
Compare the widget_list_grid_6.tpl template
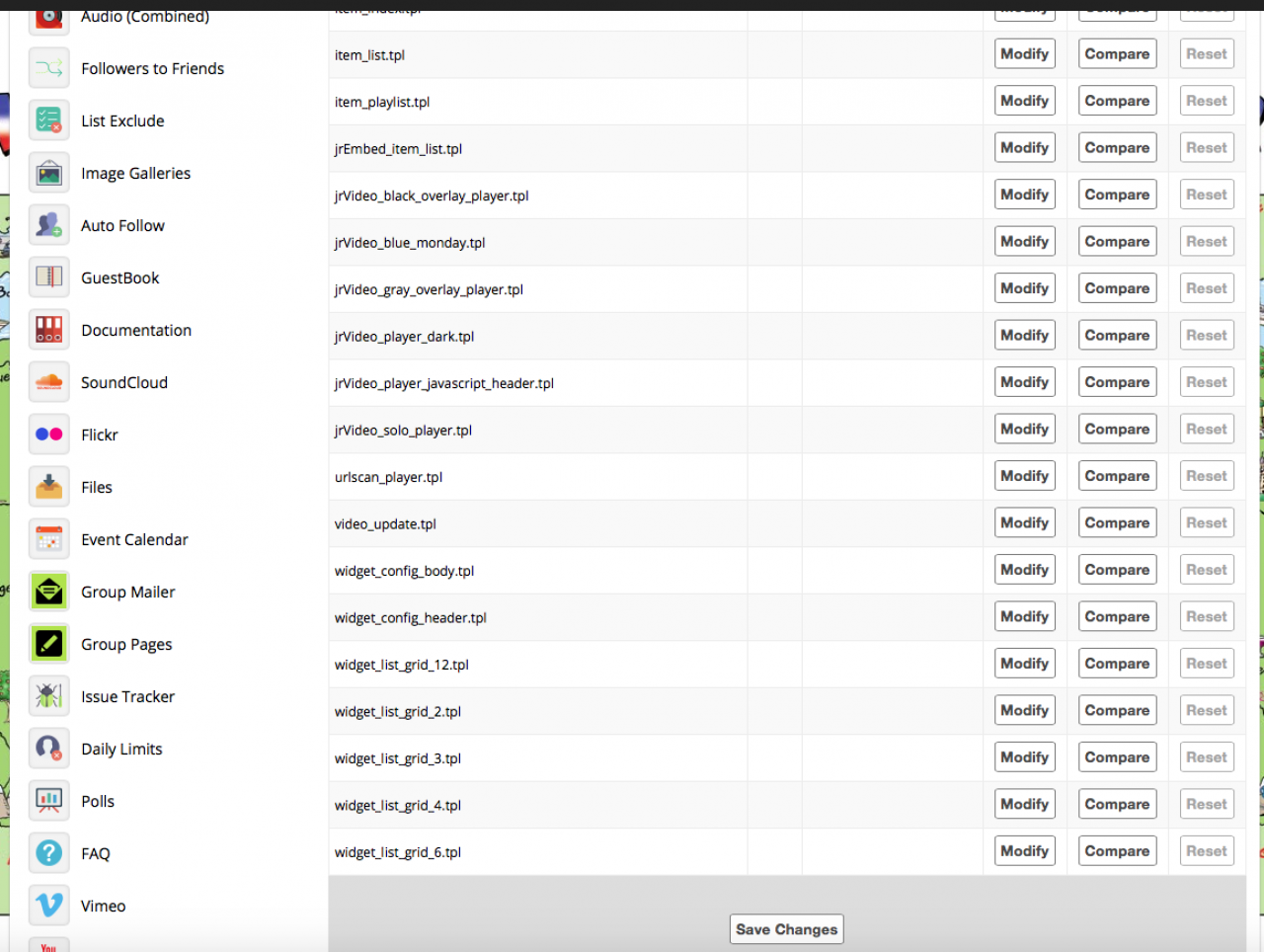[x=1117, y=851]
